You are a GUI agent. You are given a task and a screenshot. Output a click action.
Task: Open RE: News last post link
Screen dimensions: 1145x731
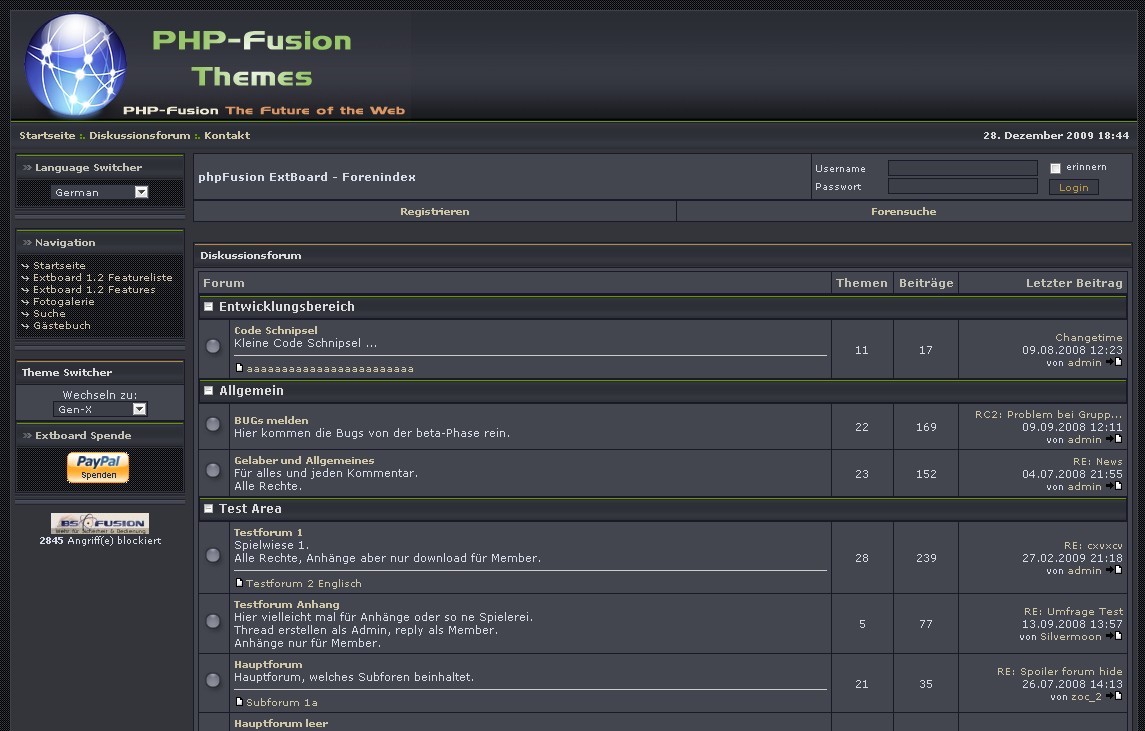tap(1098, 462)
